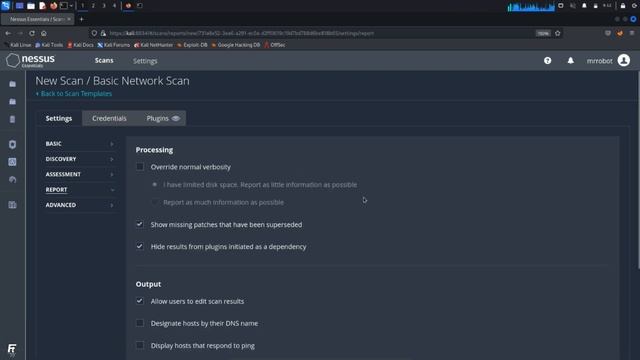This screenshot has height=360, width=640.
Task: Open the community news sidebar icon
Action: click(x=13, y=205)
